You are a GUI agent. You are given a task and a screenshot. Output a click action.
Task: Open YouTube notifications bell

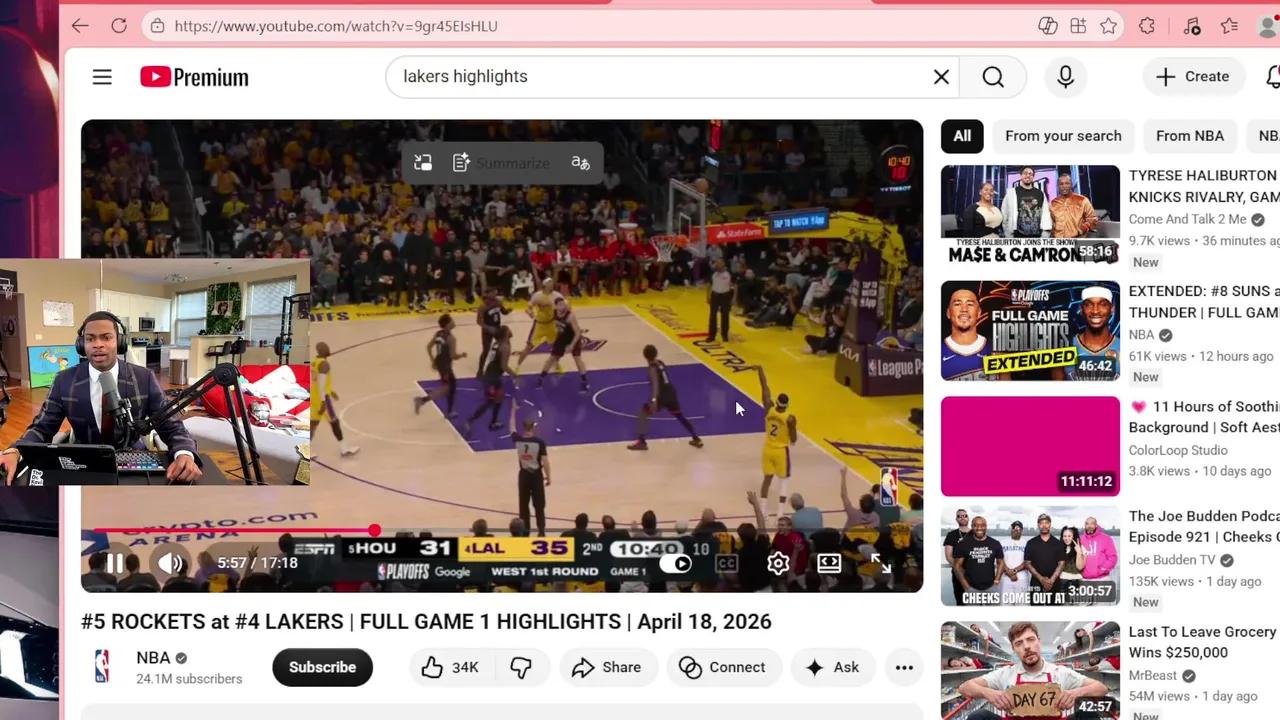tap(1272, 77)
